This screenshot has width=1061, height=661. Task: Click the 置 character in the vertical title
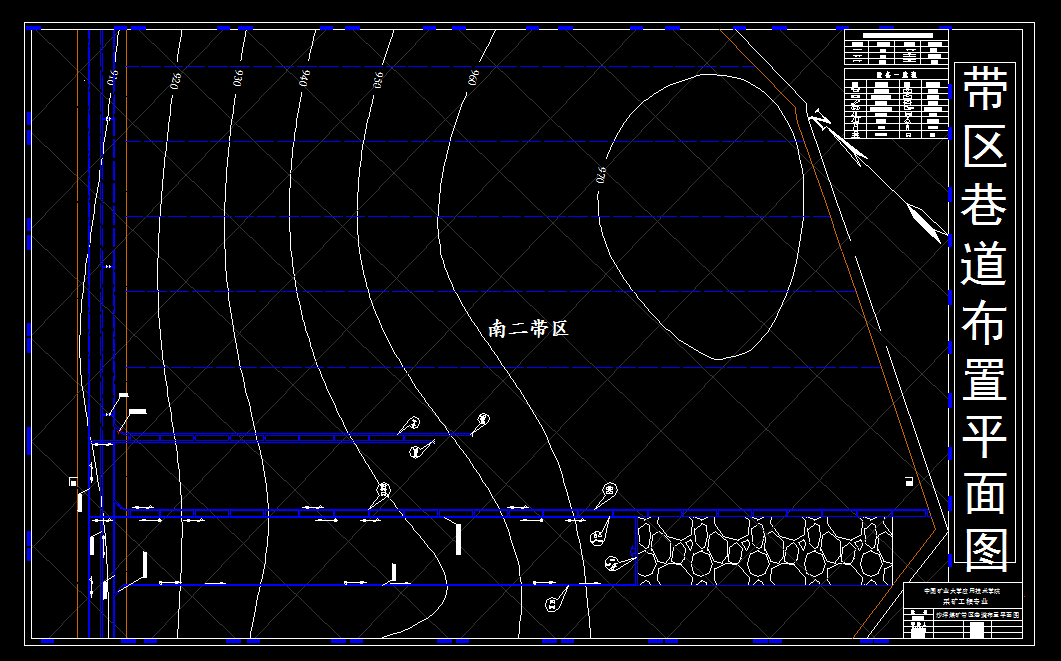click(985, 379)
